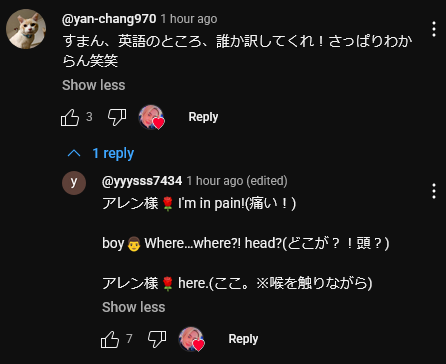Click the brown "y" profile avatar
The height and width of the screenshot is (364, 446).
pyautogui.click(x=74, y=183)
